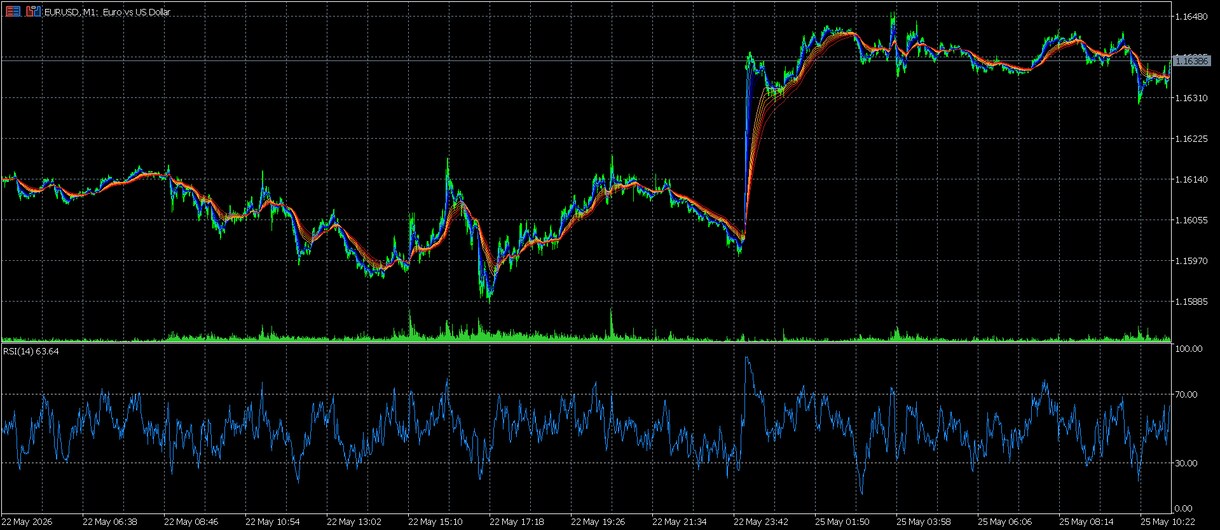The image size is (1220, 530).
Task: Click the 1.16055 price scale value
Action: pos(1192,221)
